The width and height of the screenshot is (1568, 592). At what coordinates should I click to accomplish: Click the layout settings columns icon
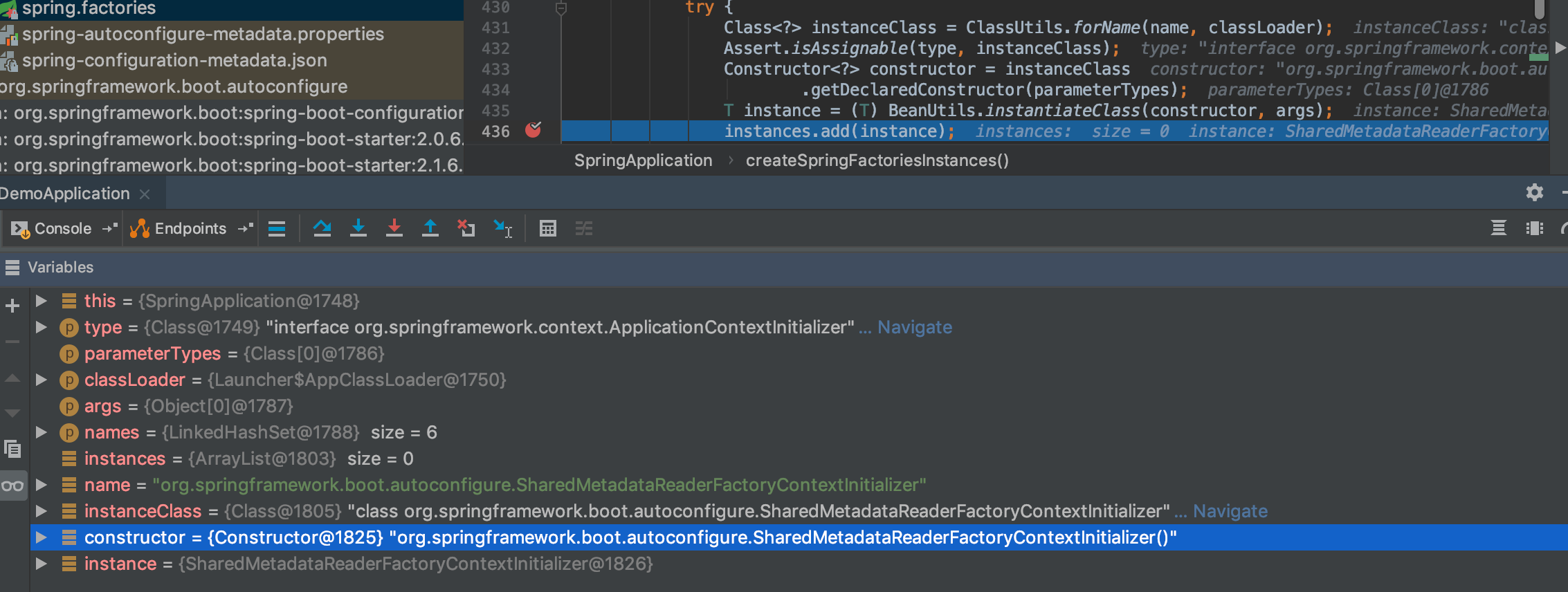(x=1535, y=228)
